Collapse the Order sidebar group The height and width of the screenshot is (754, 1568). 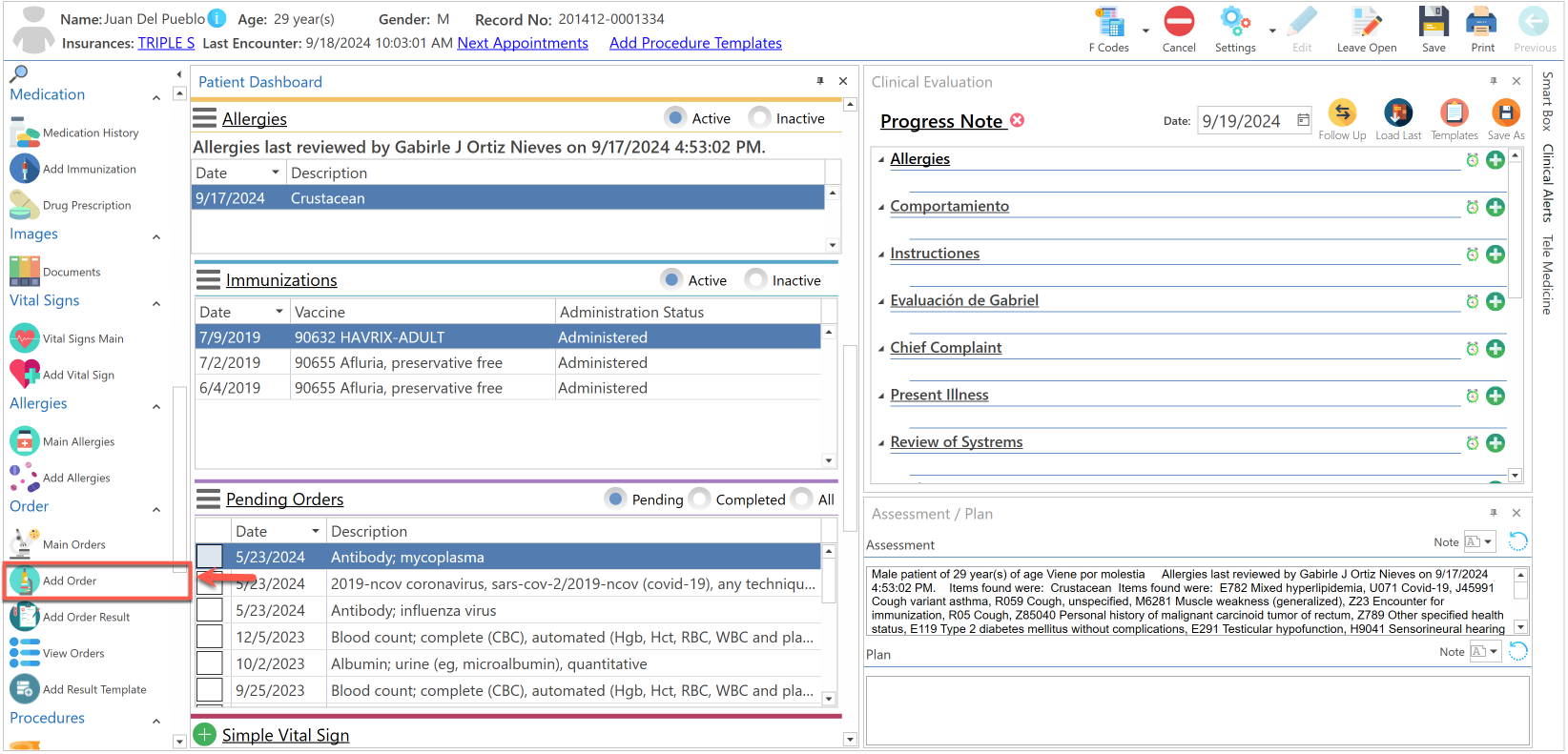(x=156, y=509)
